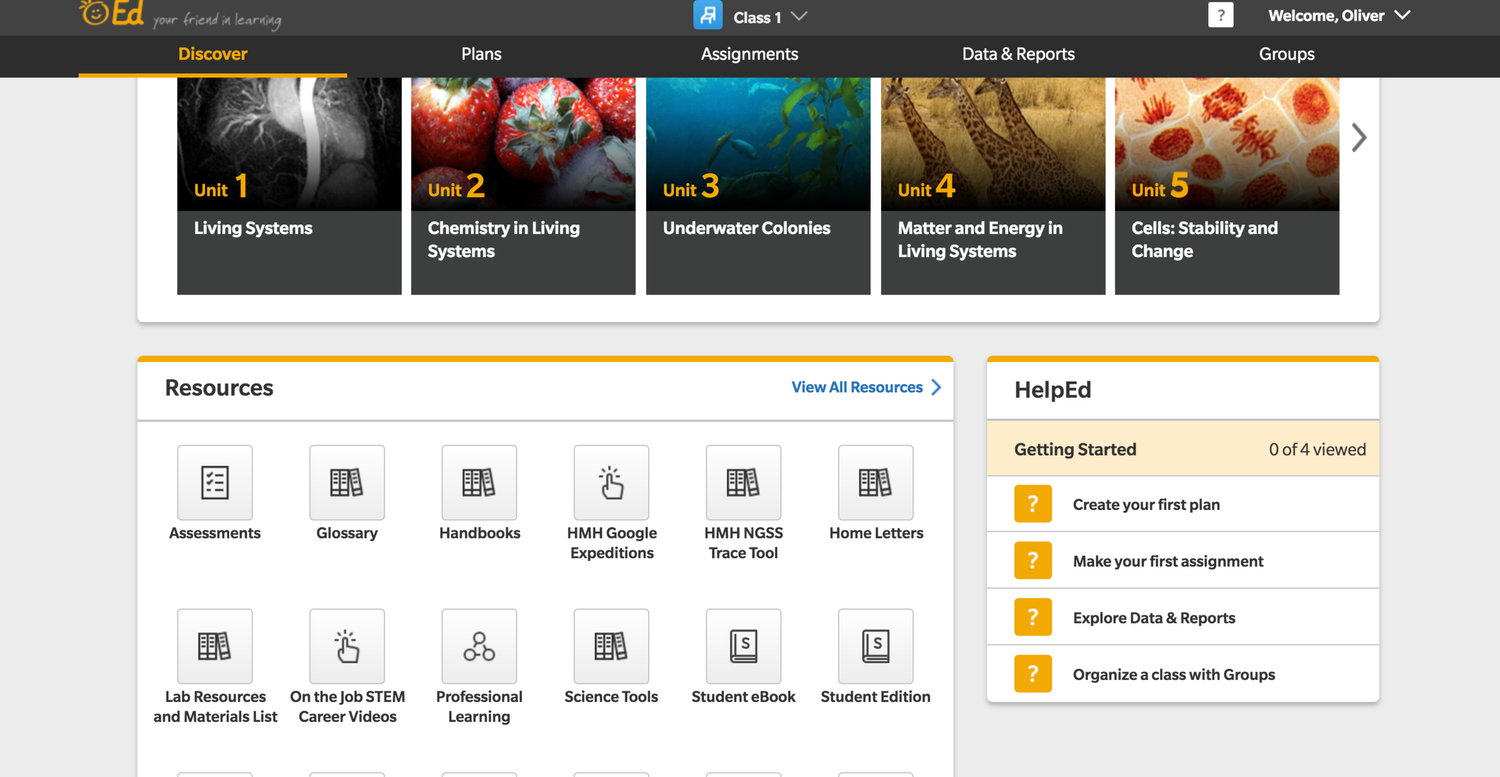1500x777 pixels.
Task: Open the Assignments tab
Action: tap(749, 55)
